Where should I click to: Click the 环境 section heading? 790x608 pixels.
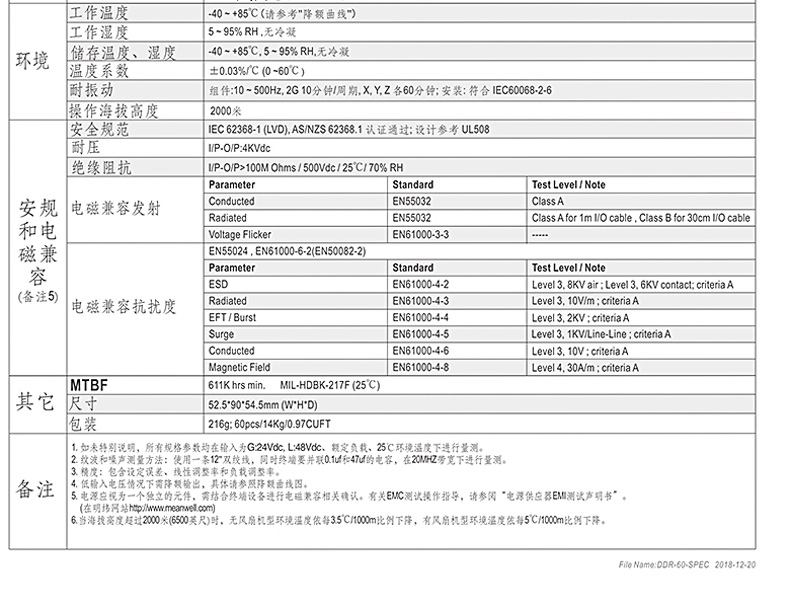tap(34, 62)
